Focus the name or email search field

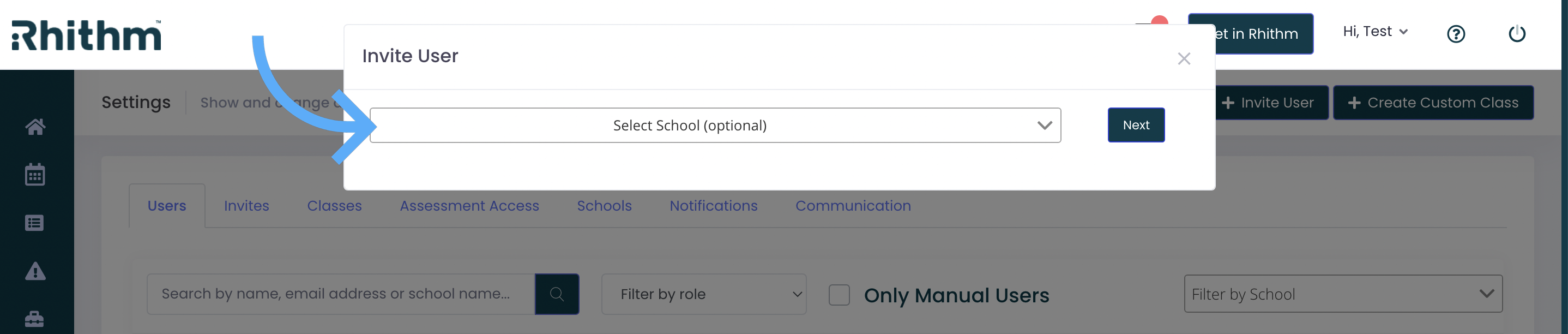click(x=341, y=294)
